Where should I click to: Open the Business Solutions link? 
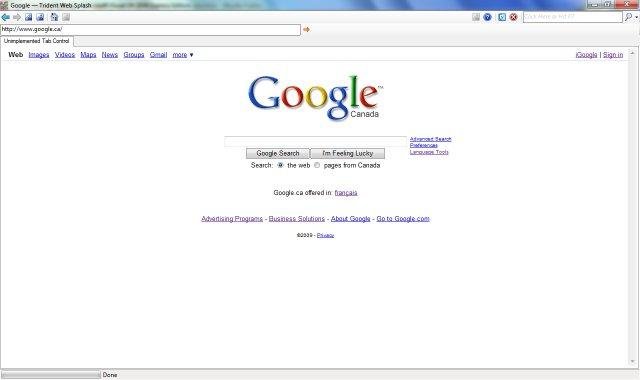[x=297, y=219]
